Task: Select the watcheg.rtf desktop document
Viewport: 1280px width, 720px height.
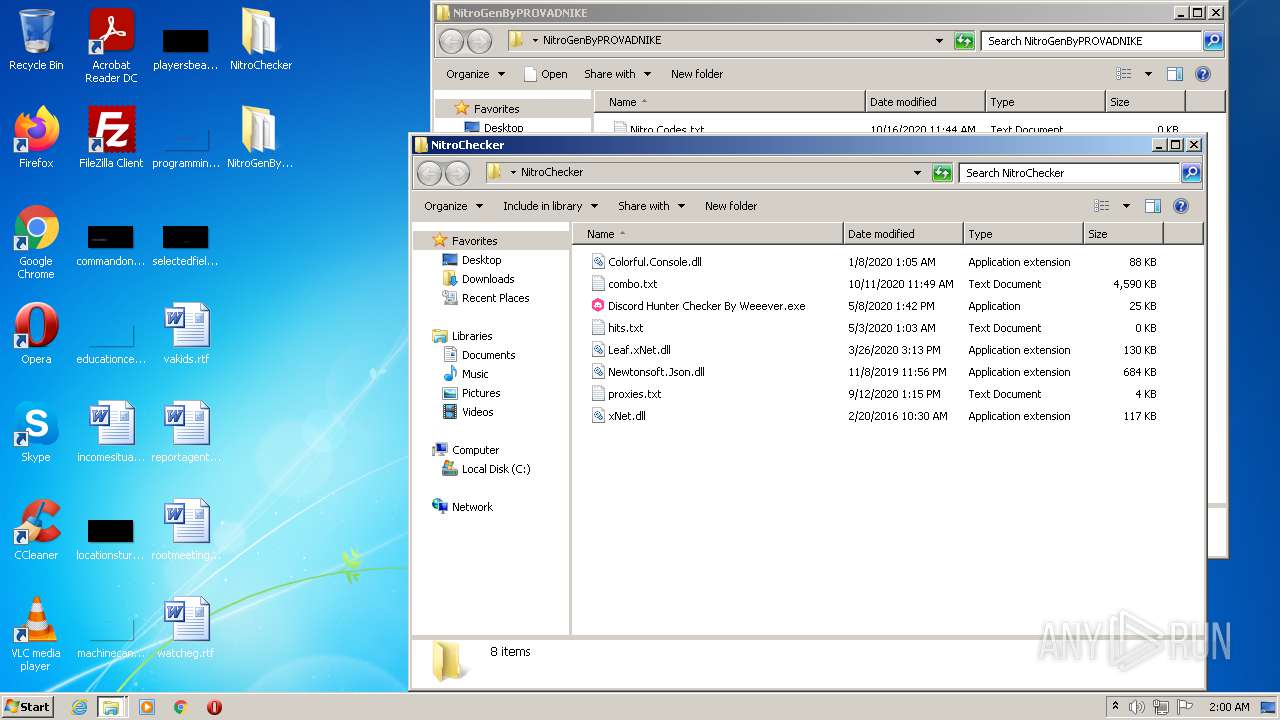Action: 186,628
